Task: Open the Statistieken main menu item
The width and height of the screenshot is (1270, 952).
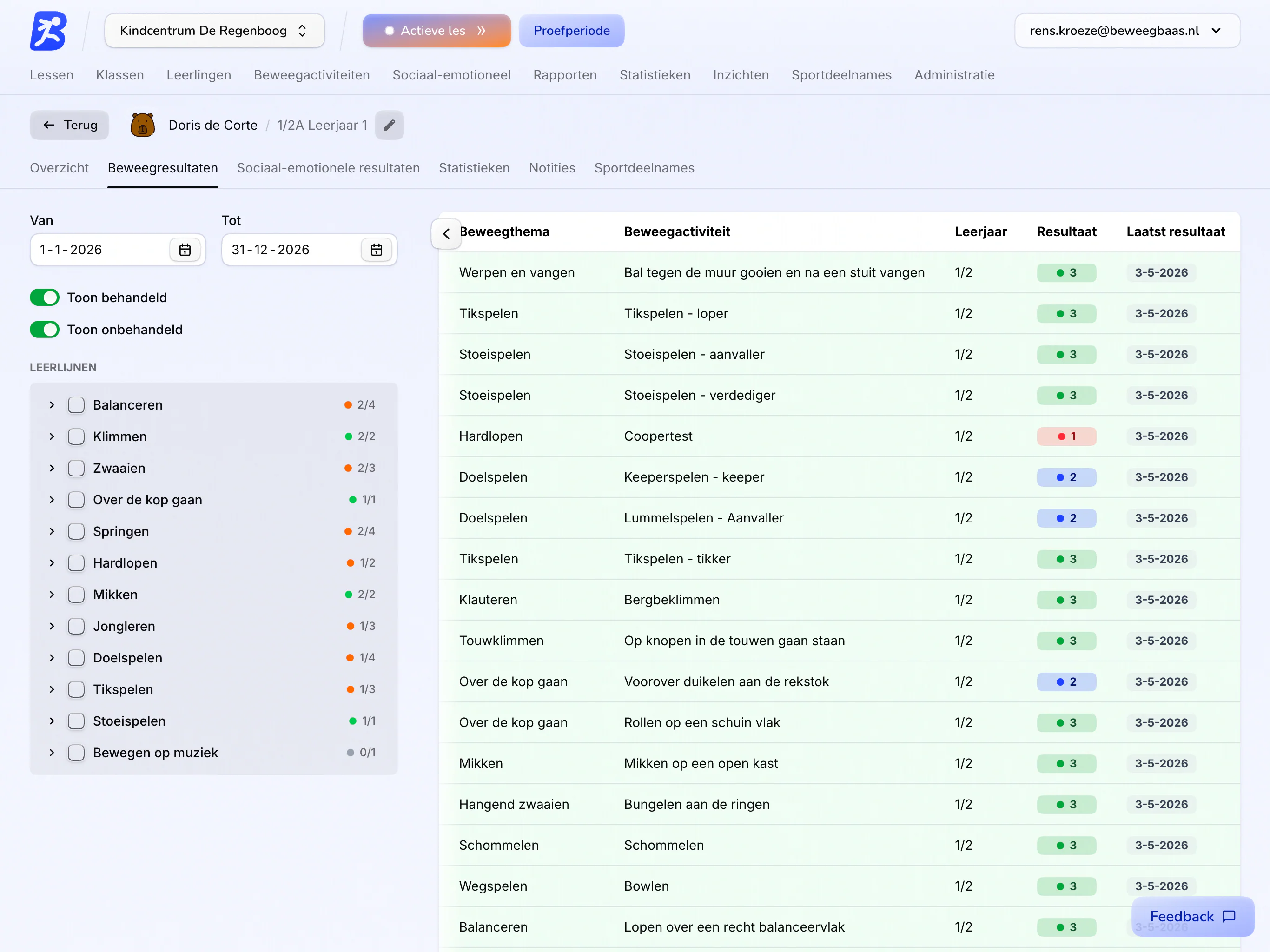Action: 655,75
